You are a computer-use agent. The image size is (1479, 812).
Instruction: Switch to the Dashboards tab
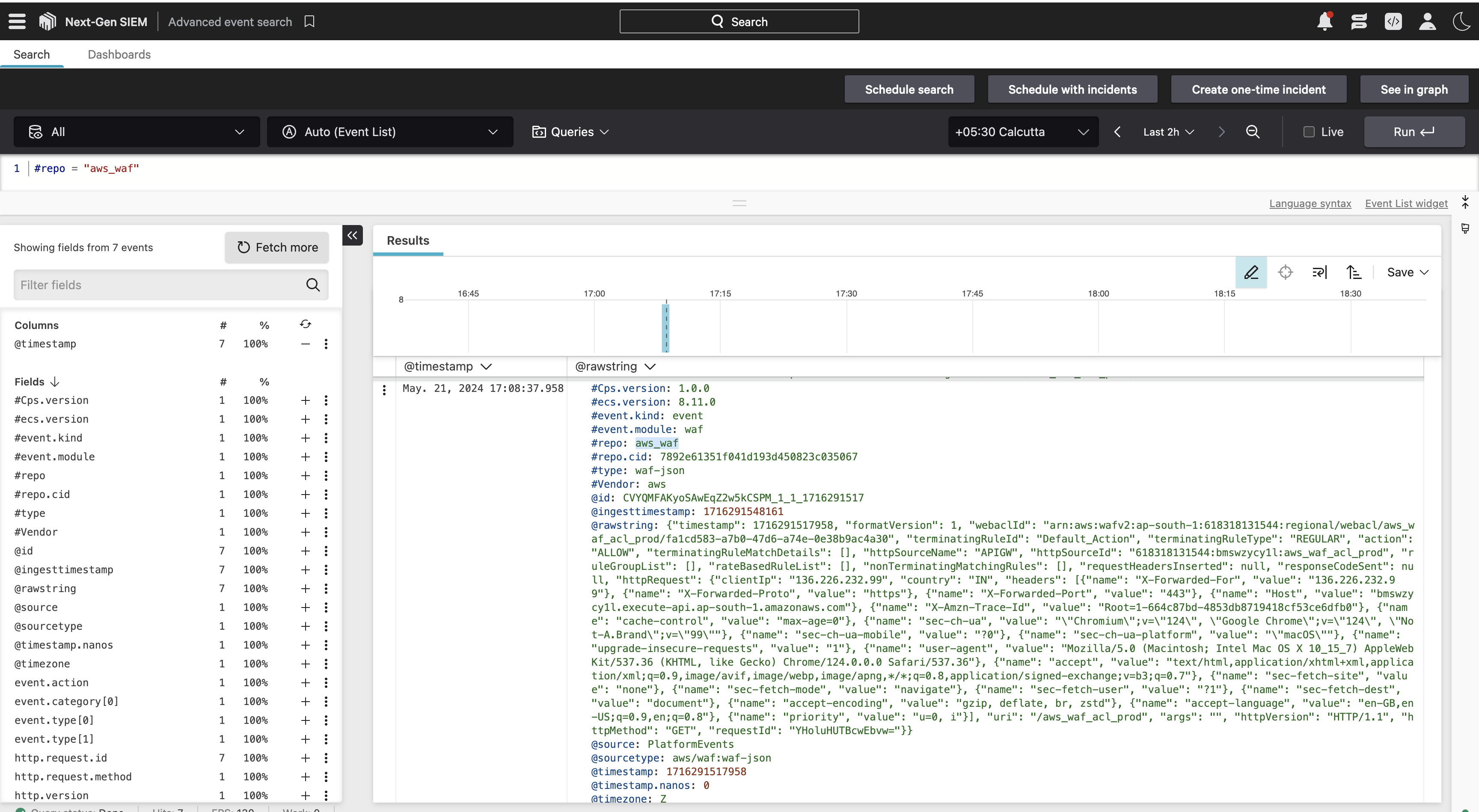(x=119, y=54)
